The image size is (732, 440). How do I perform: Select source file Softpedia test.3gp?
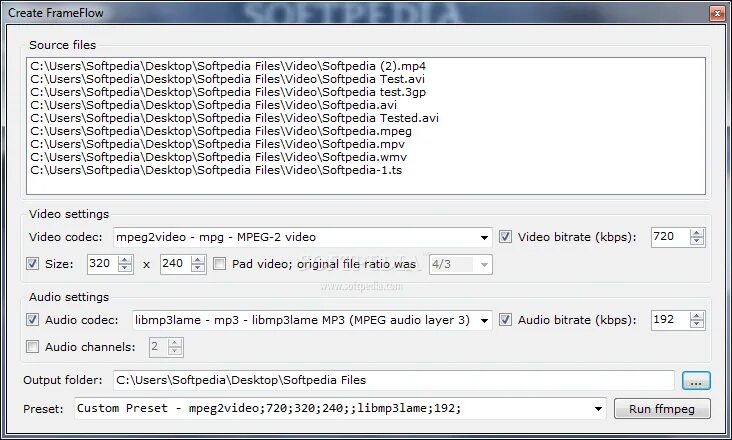pyautogui.click(x=228, y=92)
